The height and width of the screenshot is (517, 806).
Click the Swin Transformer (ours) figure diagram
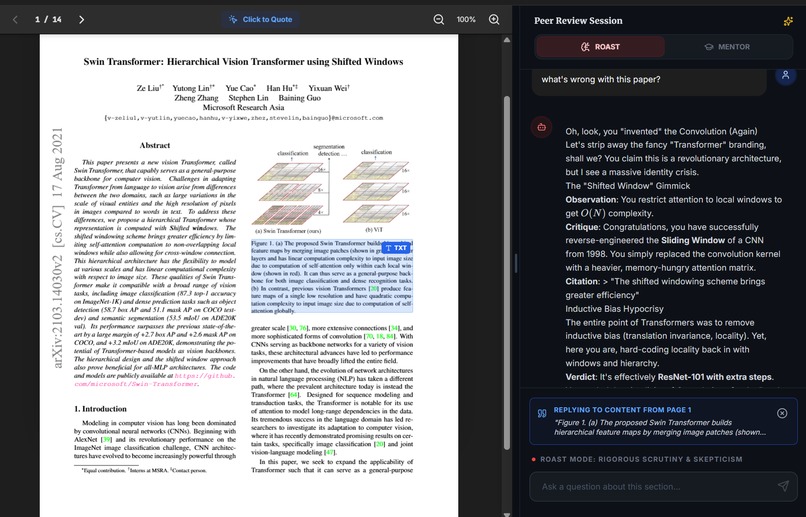pos(291,190)
